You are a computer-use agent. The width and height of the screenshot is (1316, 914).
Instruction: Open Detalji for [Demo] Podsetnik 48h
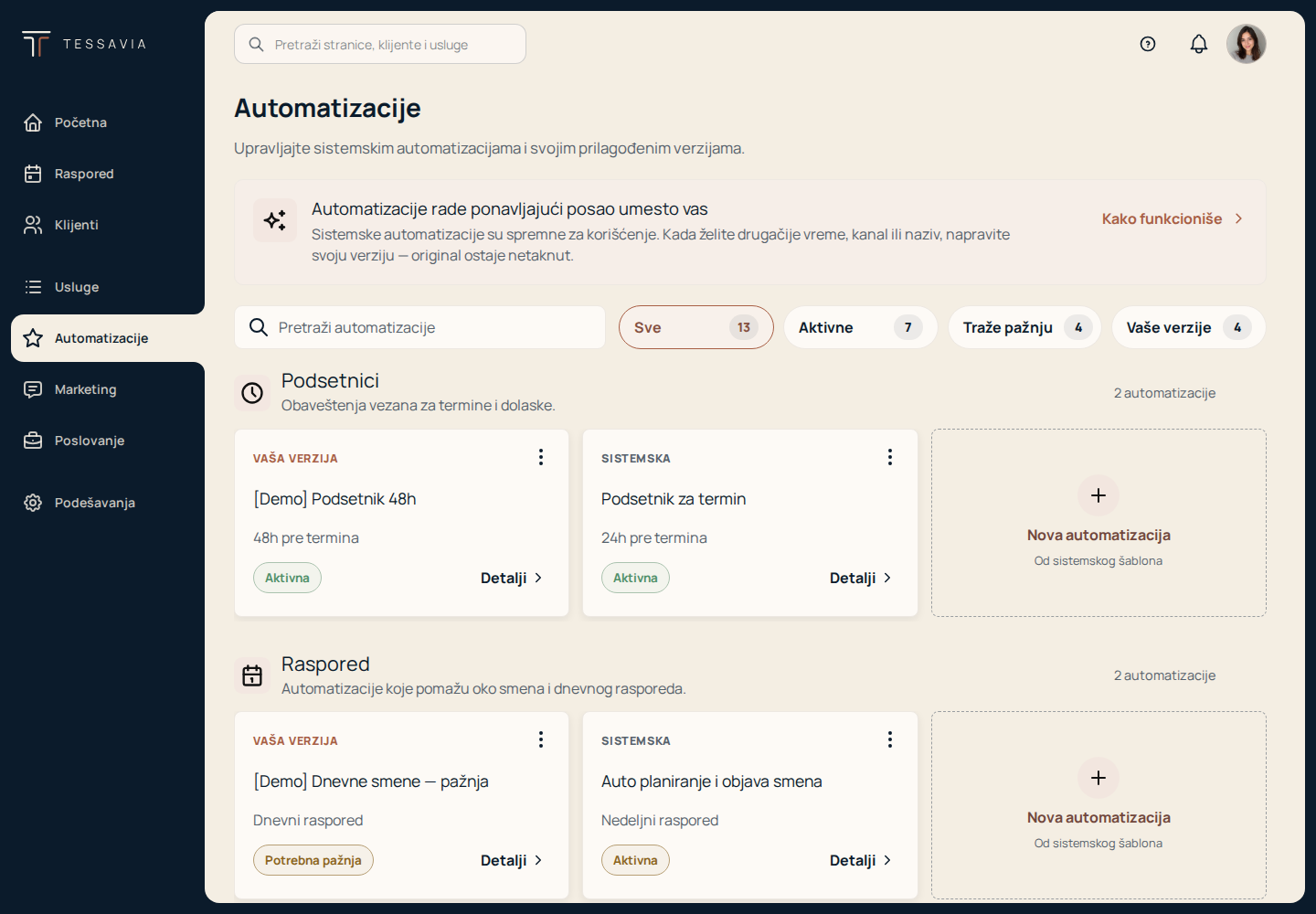coord(512,578)
